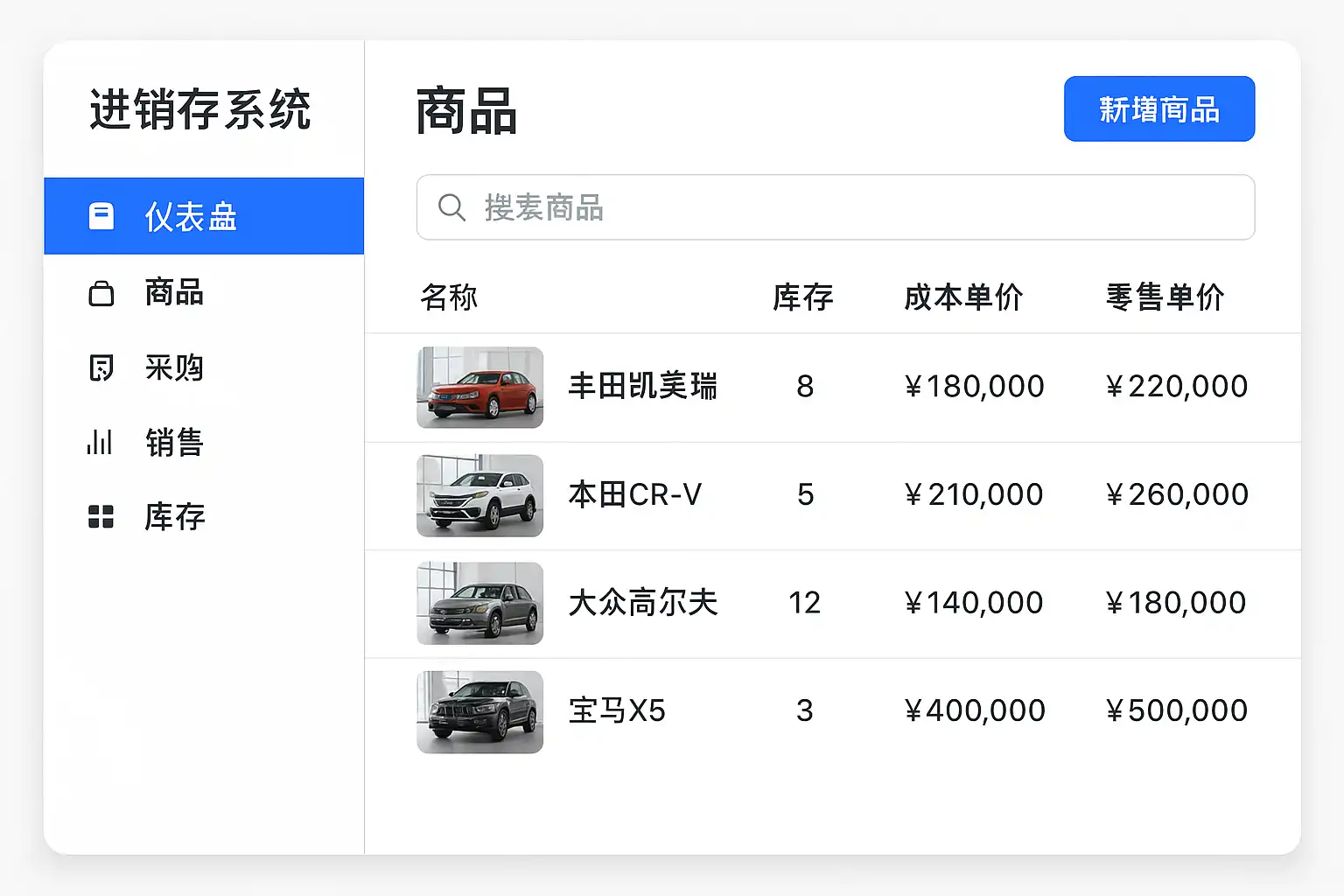Sort by the 库存 column header
The height and width of the screenshot is (896, 1344).
(802, 297)
